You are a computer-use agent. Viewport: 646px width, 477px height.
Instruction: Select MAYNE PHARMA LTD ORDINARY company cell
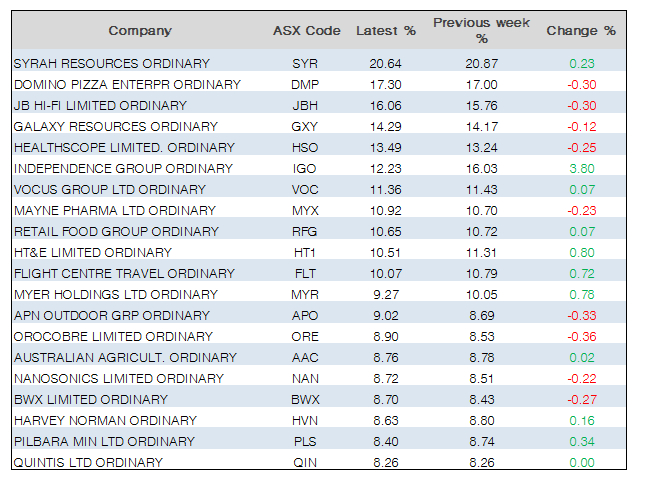(x=115, y=210)
